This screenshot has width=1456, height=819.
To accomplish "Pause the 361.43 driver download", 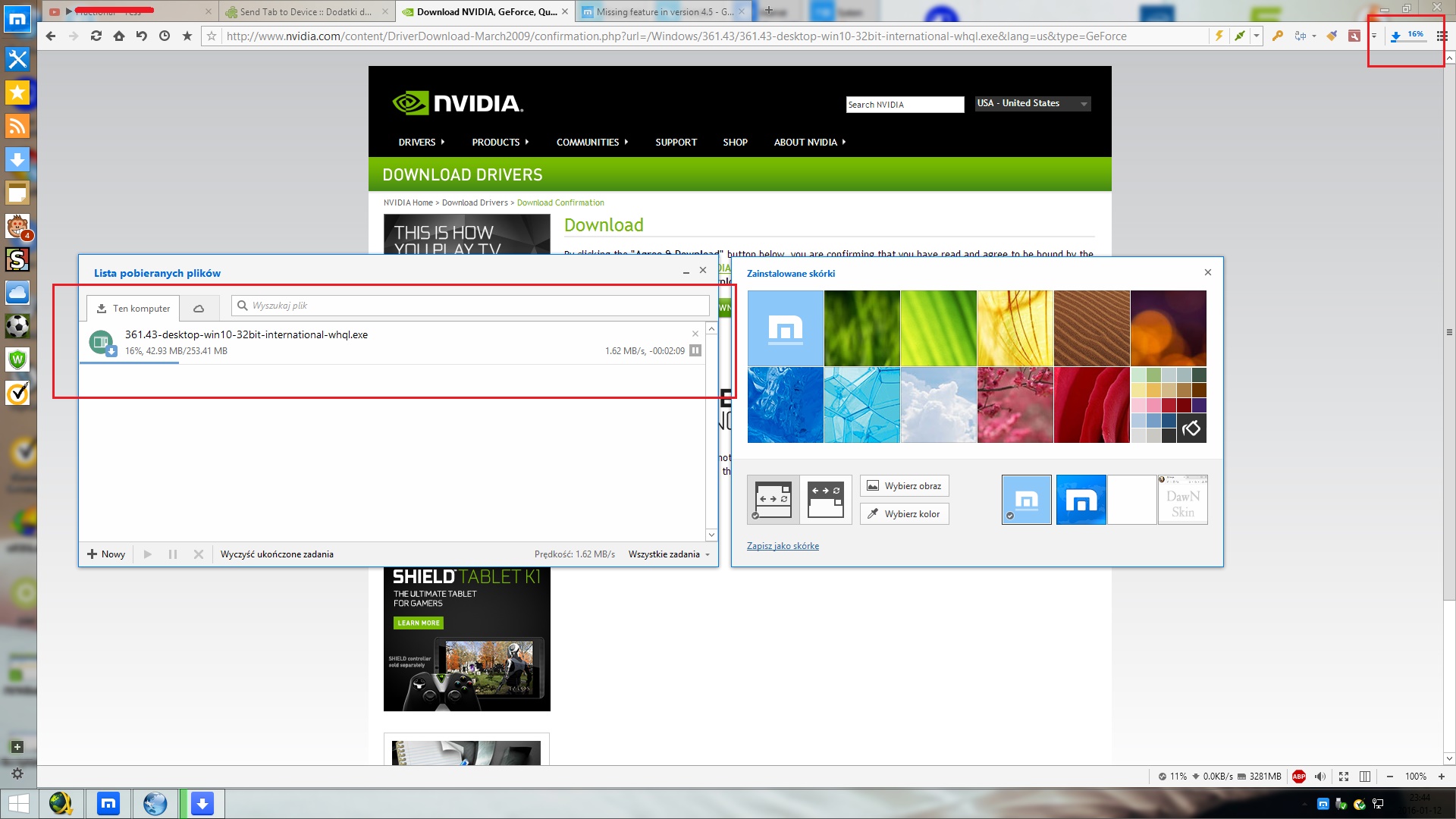I will pyautogui.click(x=695, y=350).
